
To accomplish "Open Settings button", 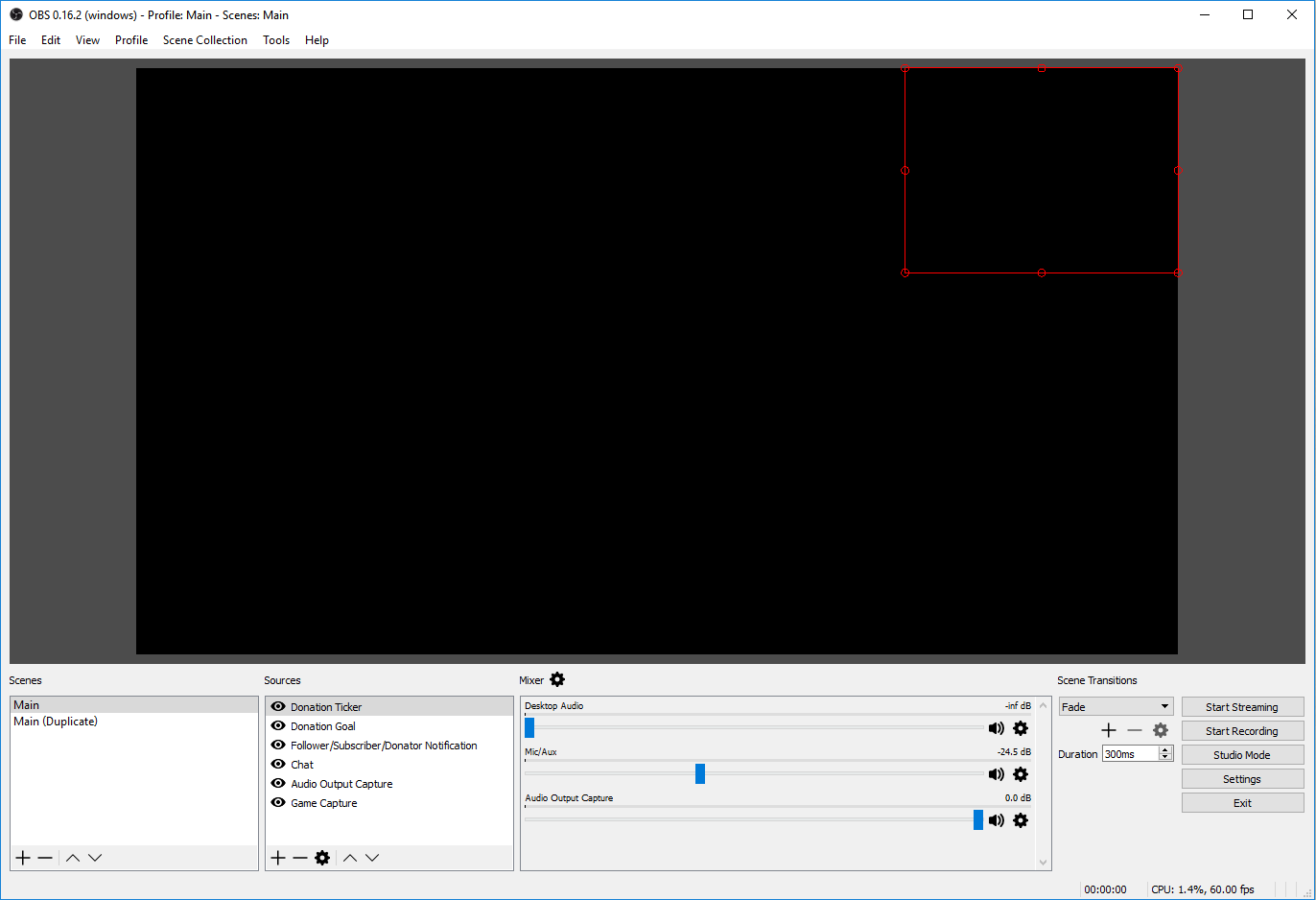I will (x=1242, y=779).
